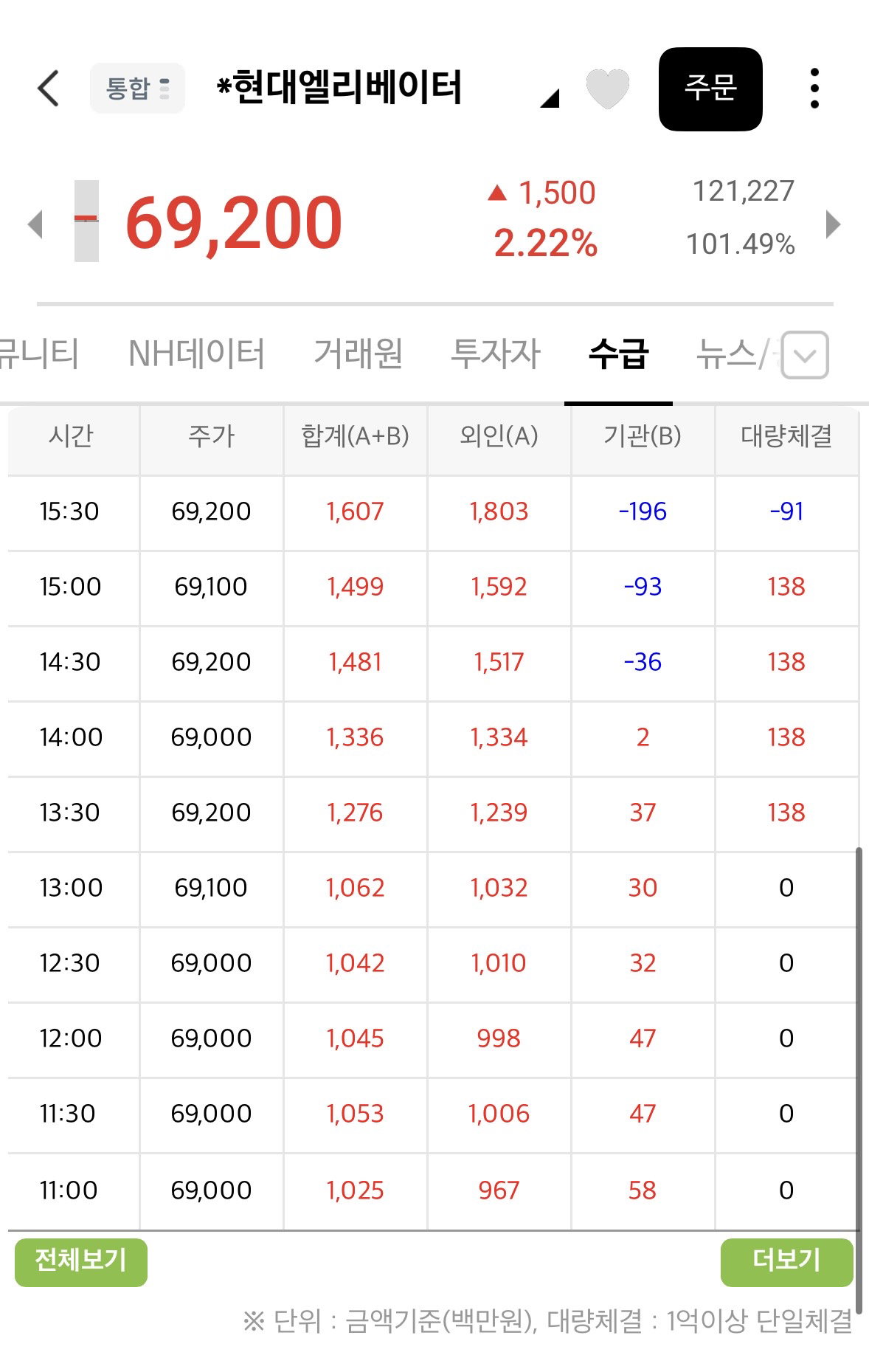Select the 거래원 tab
This screenshot has width=869, height=1372.
pos(359,354)
